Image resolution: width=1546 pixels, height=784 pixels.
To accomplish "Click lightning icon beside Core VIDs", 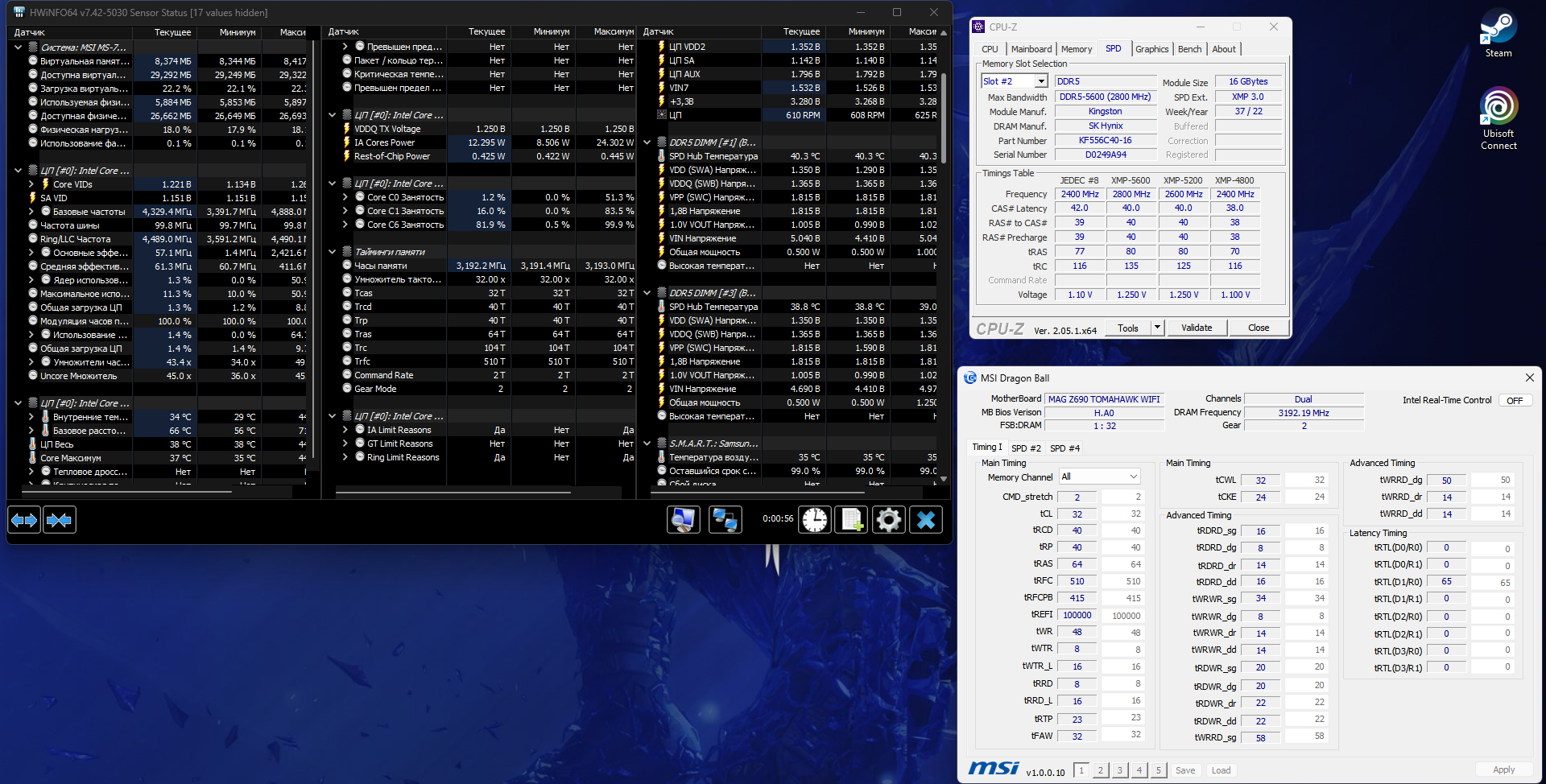I will [x=45, y=184].
